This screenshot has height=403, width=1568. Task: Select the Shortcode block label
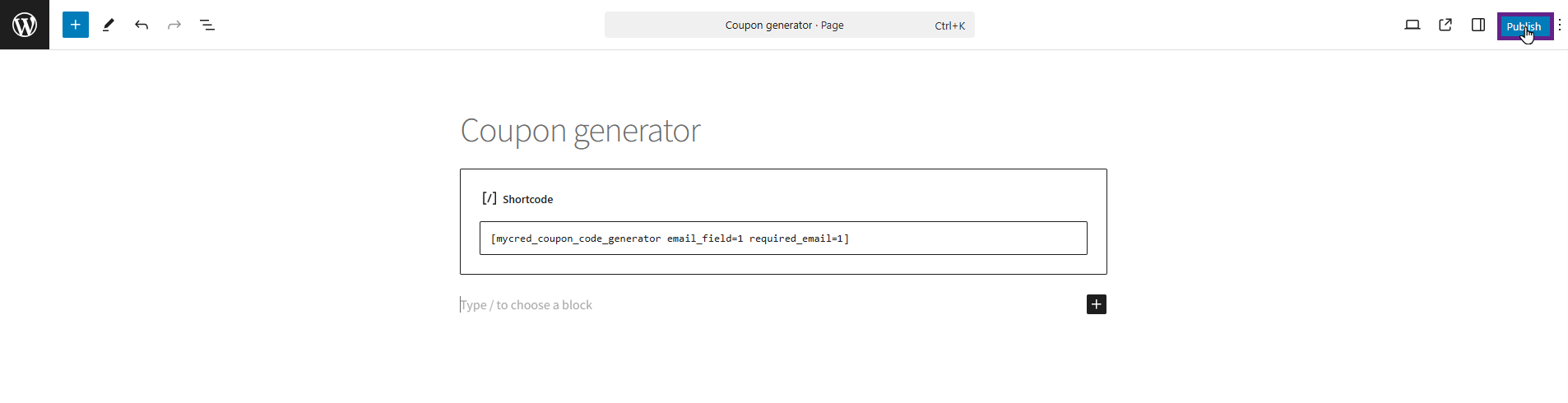click(527, 200)
